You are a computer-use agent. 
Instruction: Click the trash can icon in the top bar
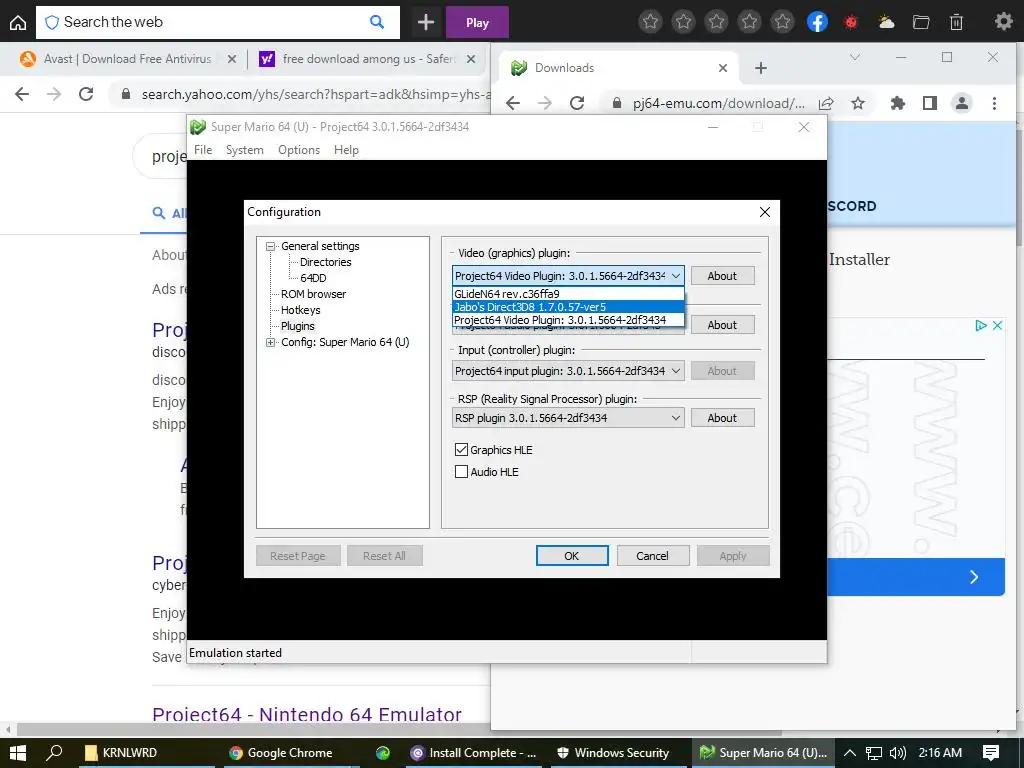click(x=956, y=22)
